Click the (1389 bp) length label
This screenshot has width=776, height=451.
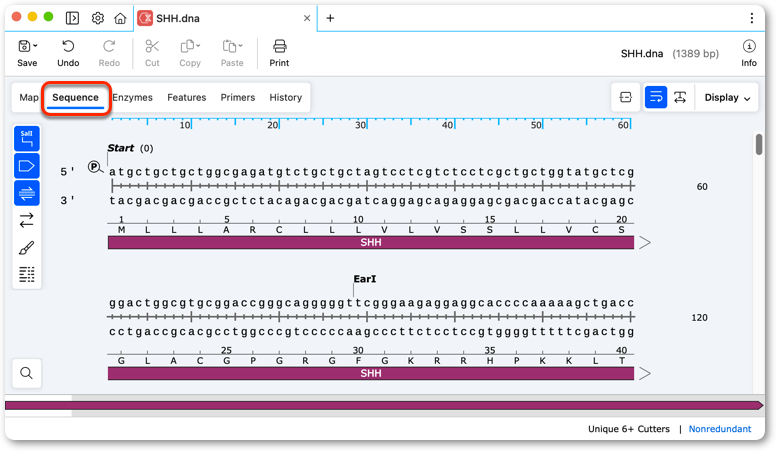695,53
